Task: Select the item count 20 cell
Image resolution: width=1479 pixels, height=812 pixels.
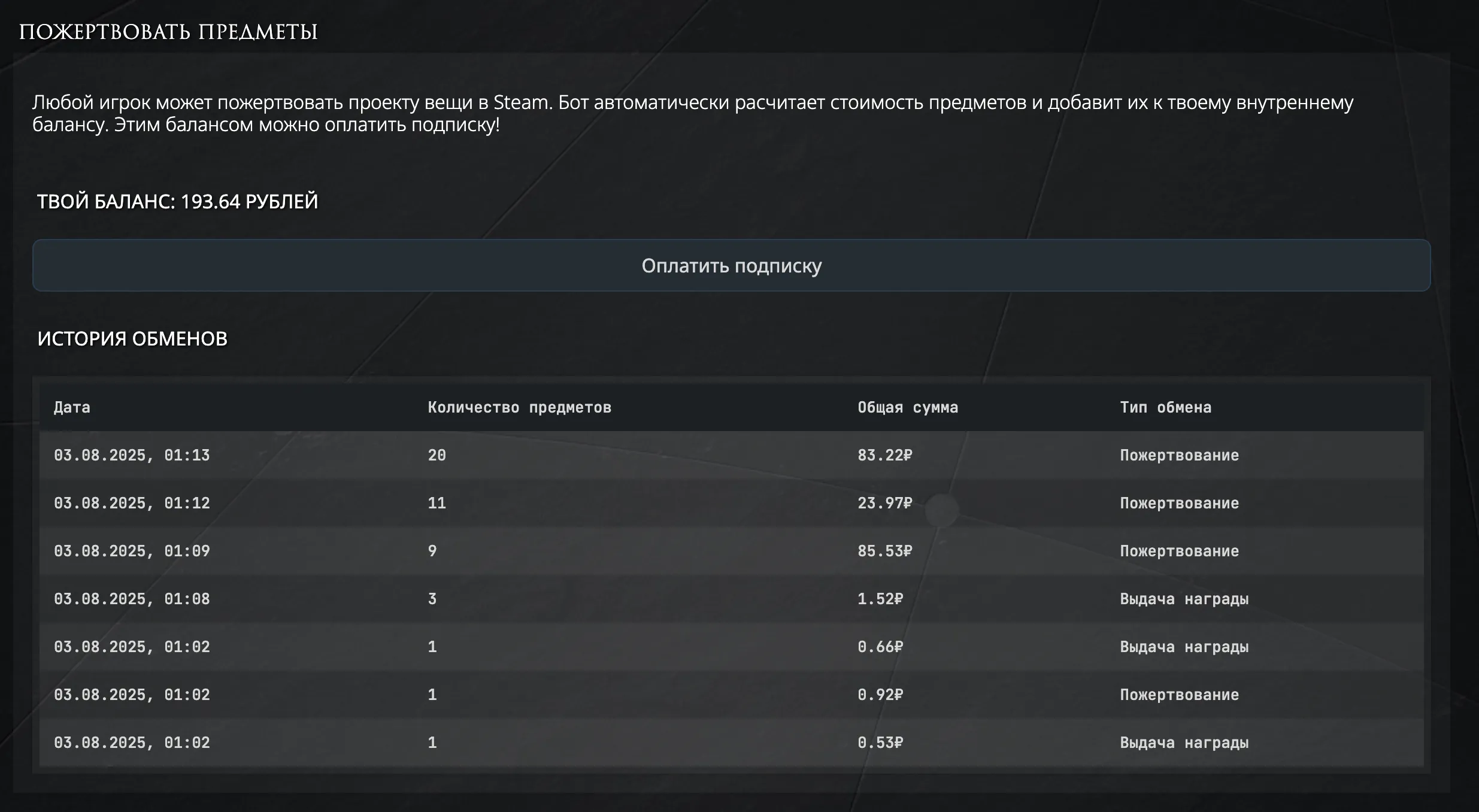Action: point(437,456)
